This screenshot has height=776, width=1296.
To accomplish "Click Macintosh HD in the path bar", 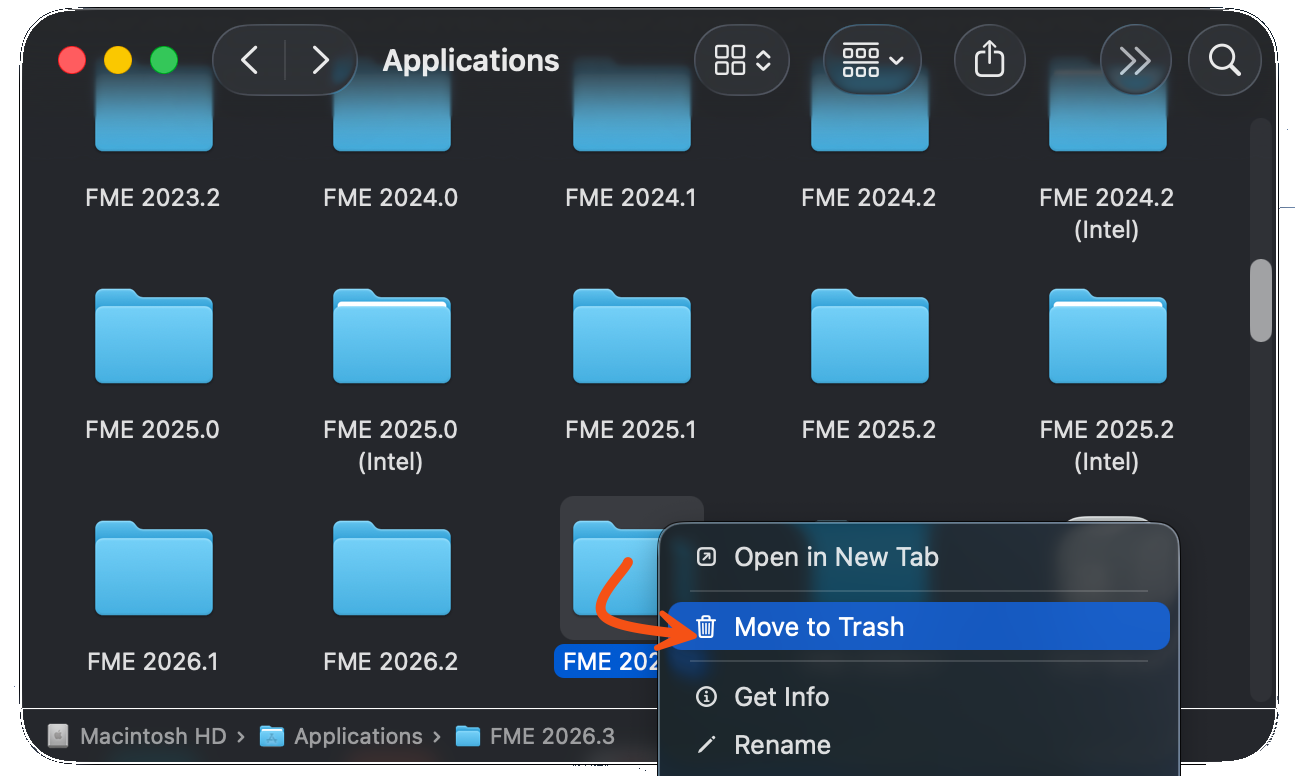I will 137,737.
